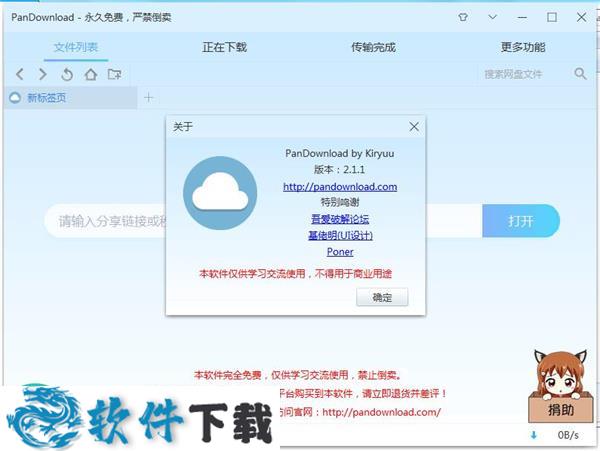This screenshot has width=600, height=451.
Task: Go back with the left arrow icon
Action: pos(20,74)
